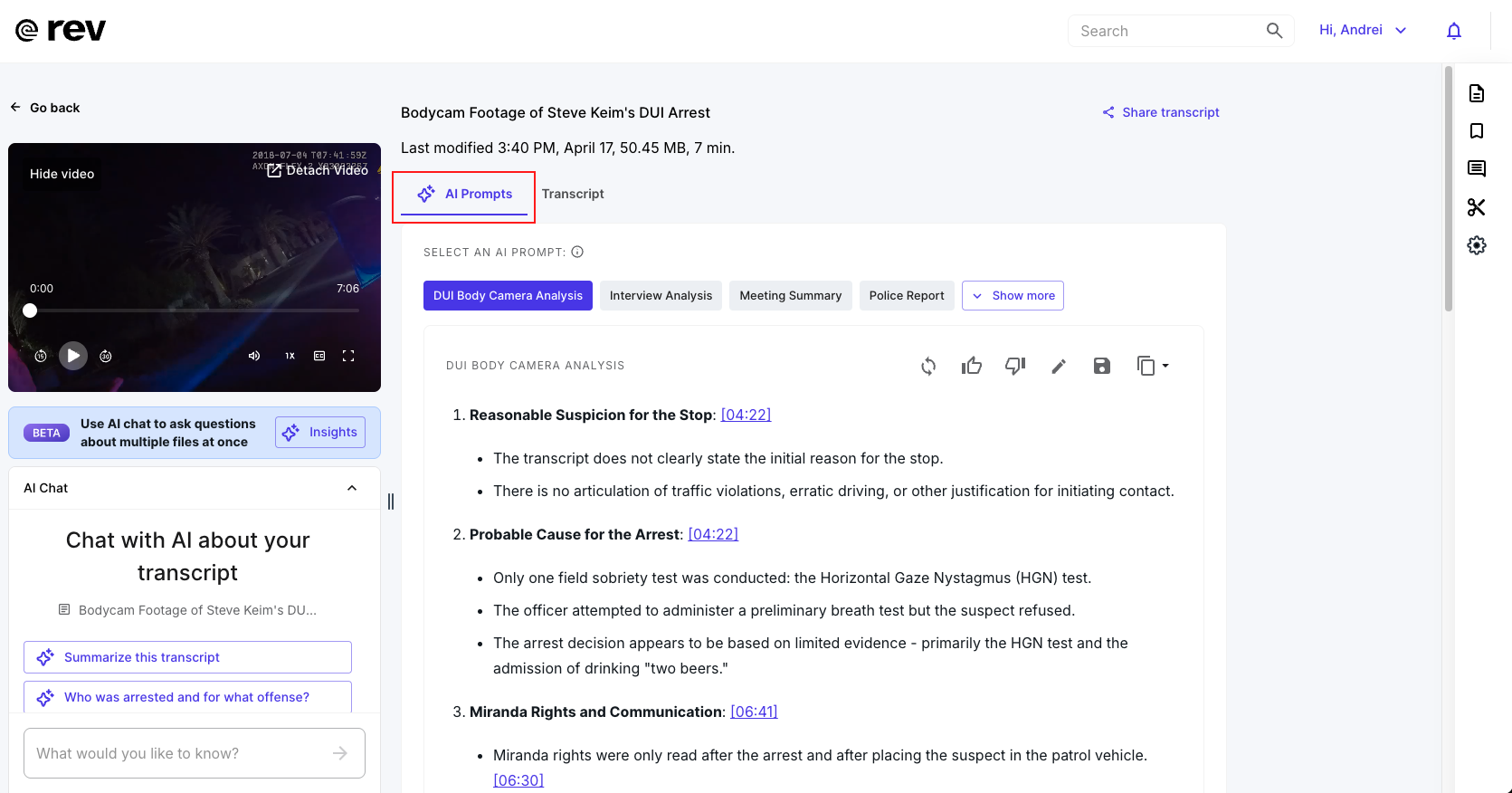Switch to the AI Prompts tab

464,195
